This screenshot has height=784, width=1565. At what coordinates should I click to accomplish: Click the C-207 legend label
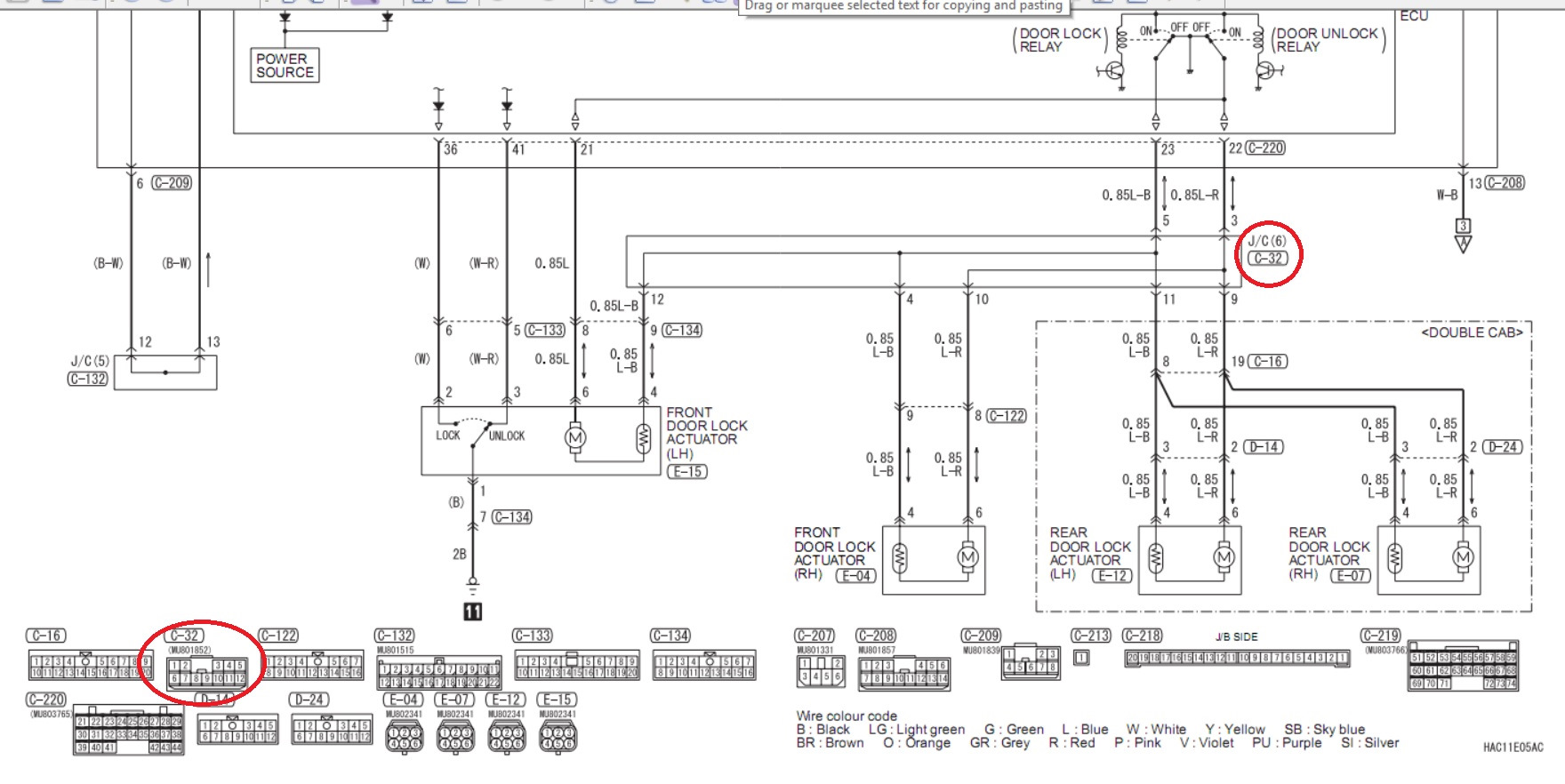click(x=814, y=636)
